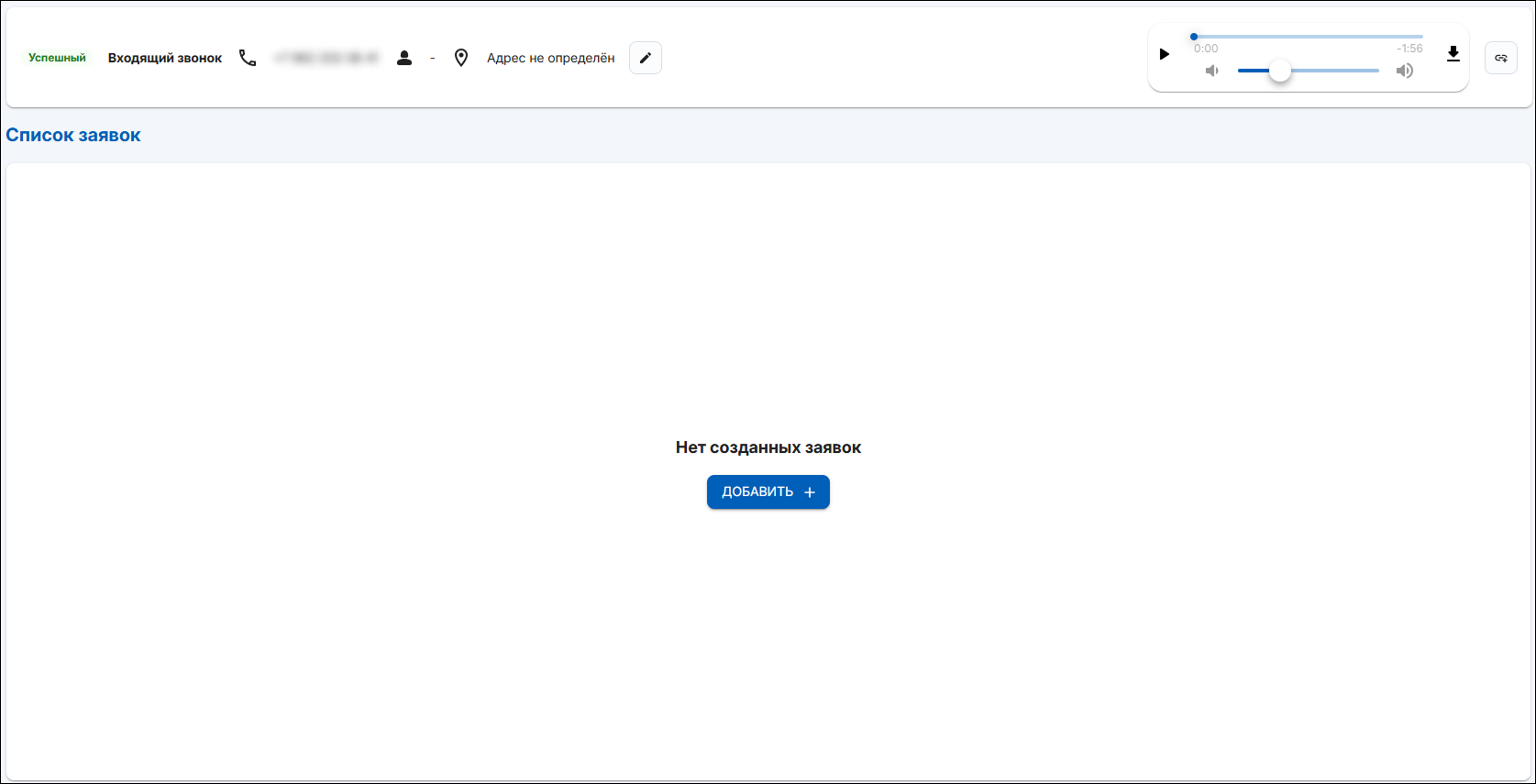This screenshot has width=1536, height=784.
Task: Click the location pin icon
Action: pyautogui.click(x=461, y=58)
